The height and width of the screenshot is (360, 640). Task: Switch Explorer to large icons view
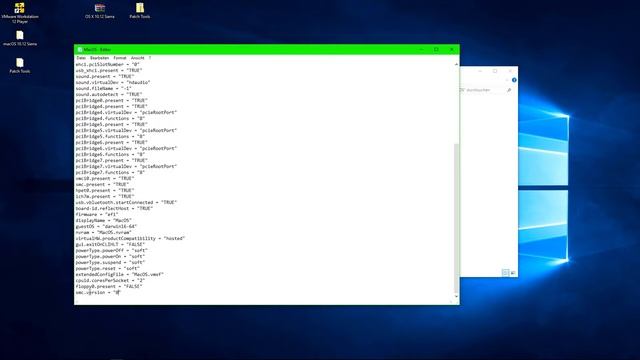click(513, 272)
